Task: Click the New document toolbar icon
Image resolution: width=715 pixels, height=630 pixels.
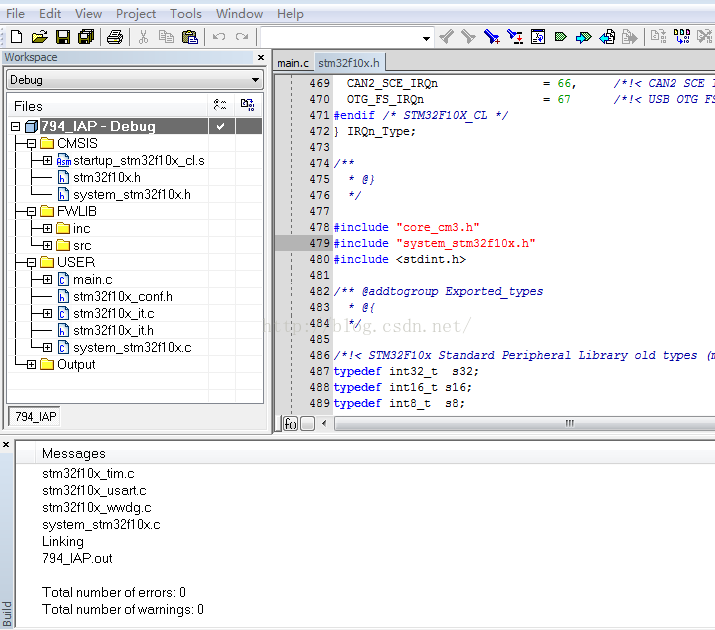Action: 18,37
